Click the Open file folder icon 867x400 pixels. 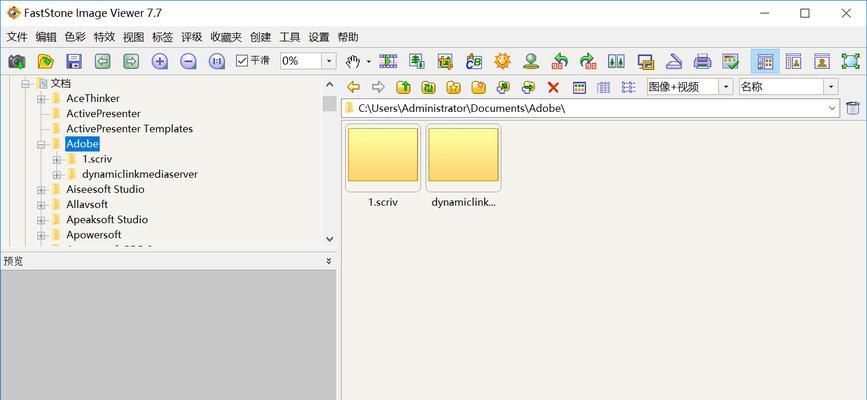tap(45, 61)
